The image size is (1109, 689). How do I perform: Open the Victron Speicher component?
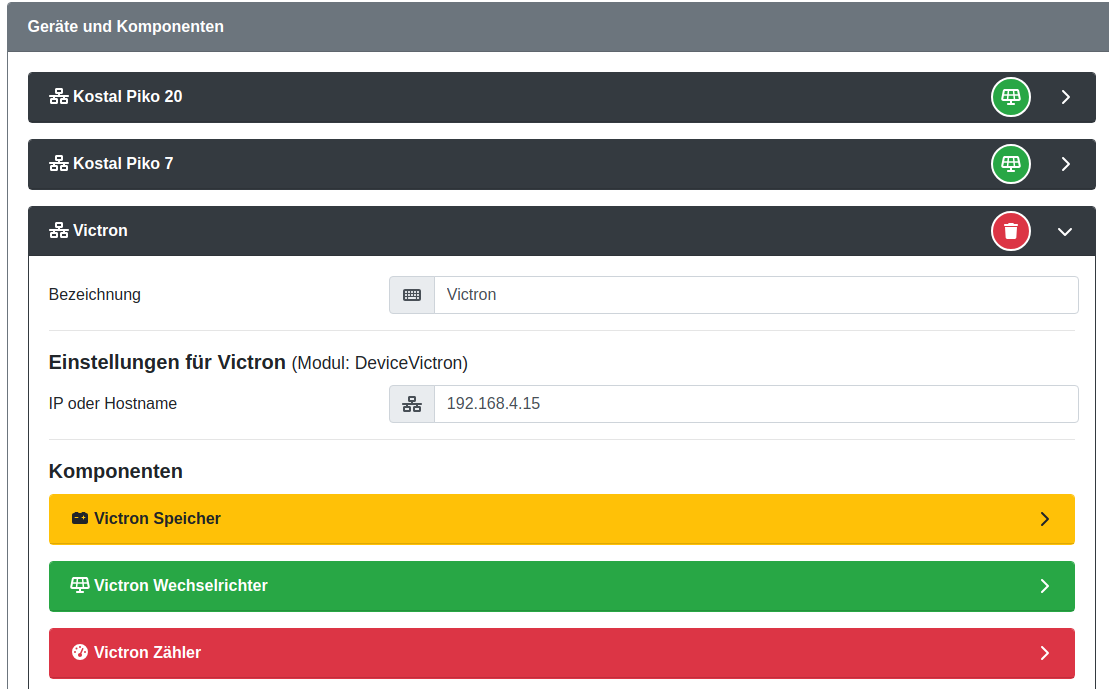562,519
